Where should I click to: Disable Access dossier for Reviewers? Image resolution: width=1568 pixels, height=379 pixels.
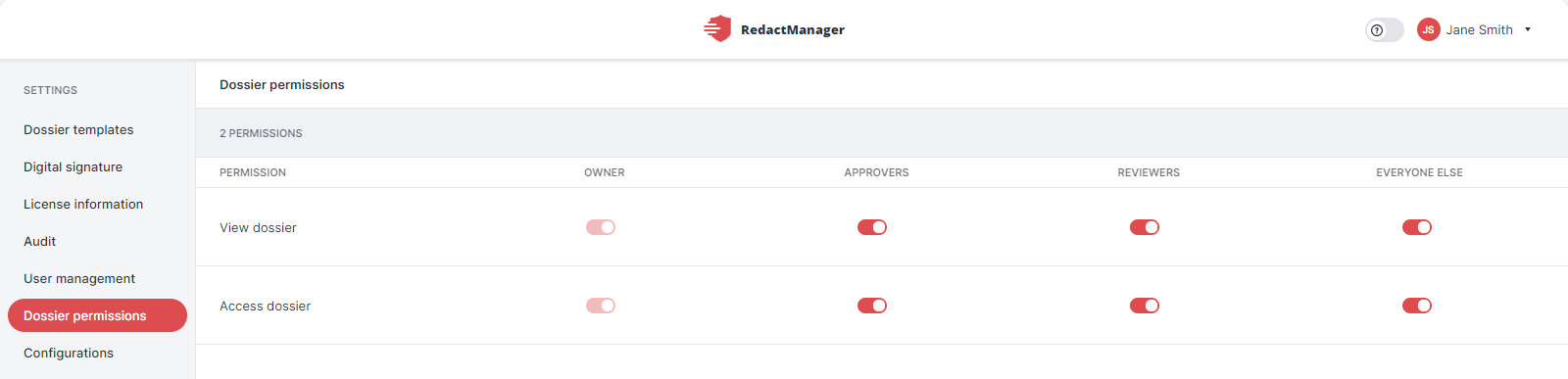click(x=1145, y=306)
